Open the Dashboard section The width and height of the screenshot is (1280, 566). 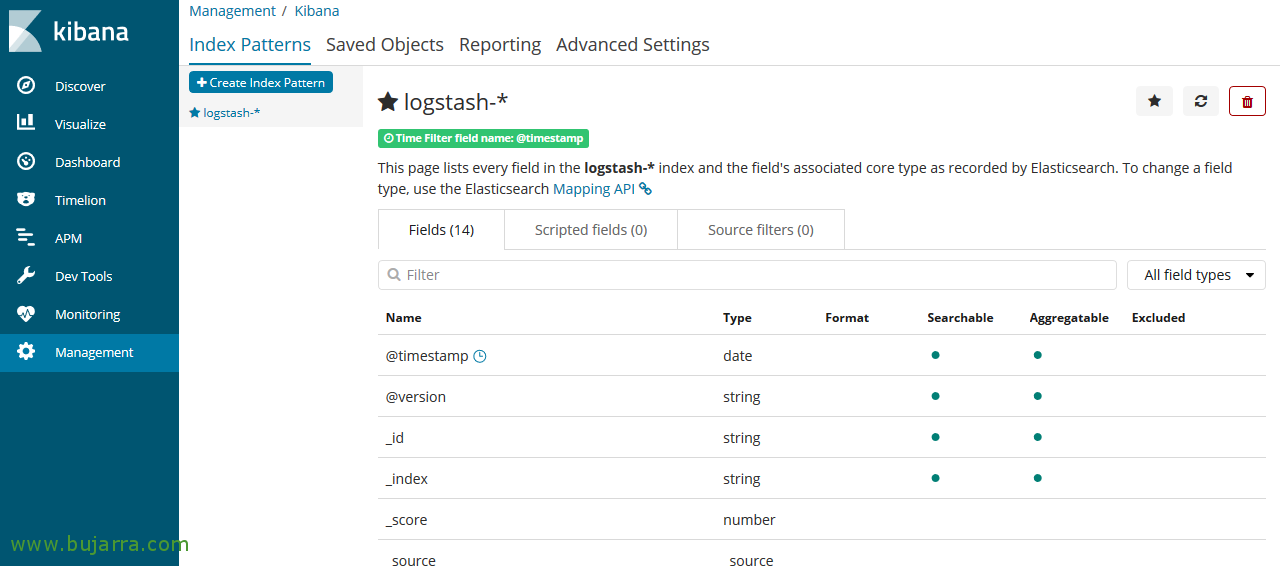87,162
